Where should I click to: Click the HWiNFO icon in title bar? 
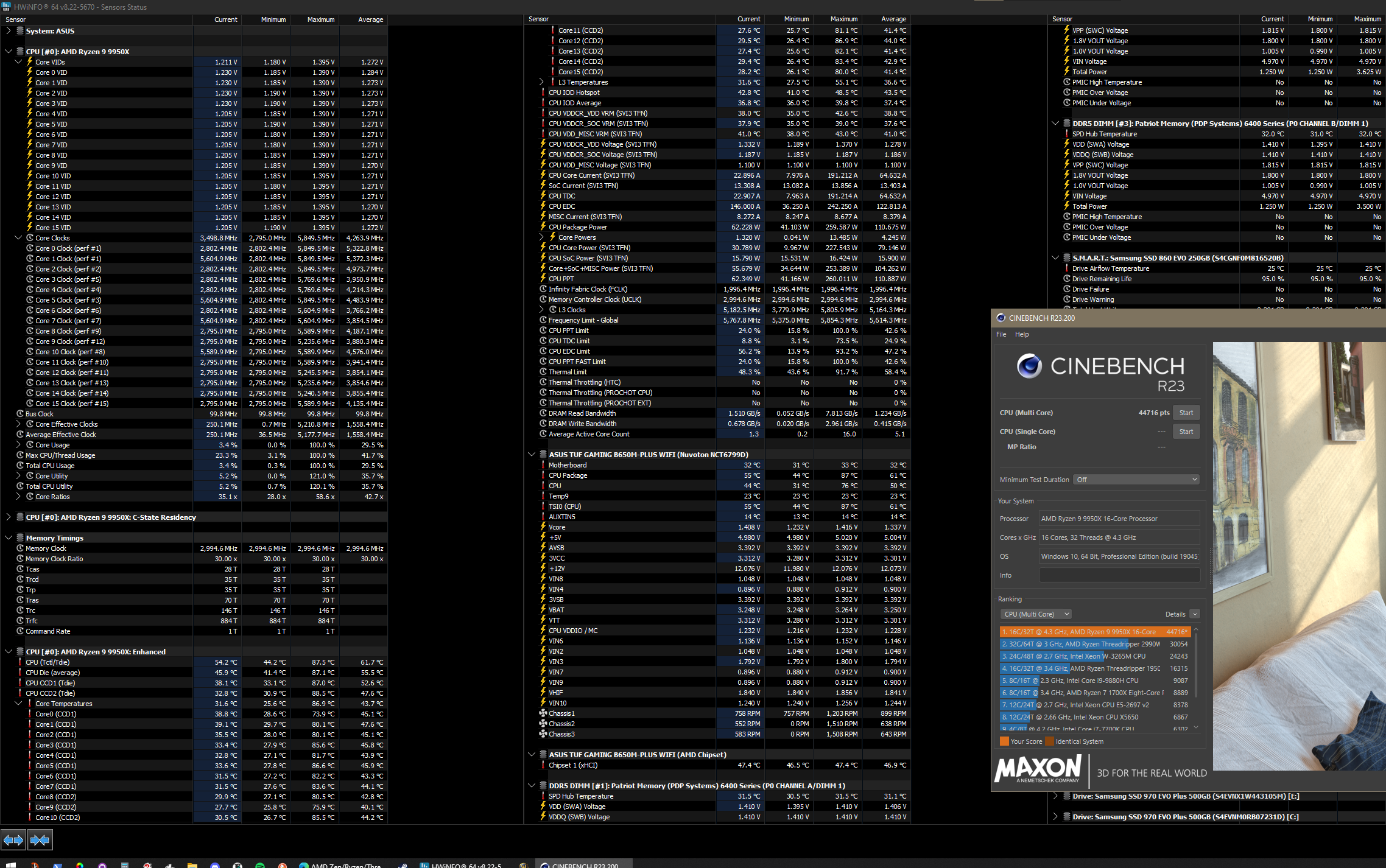click(x=7, y=7)
